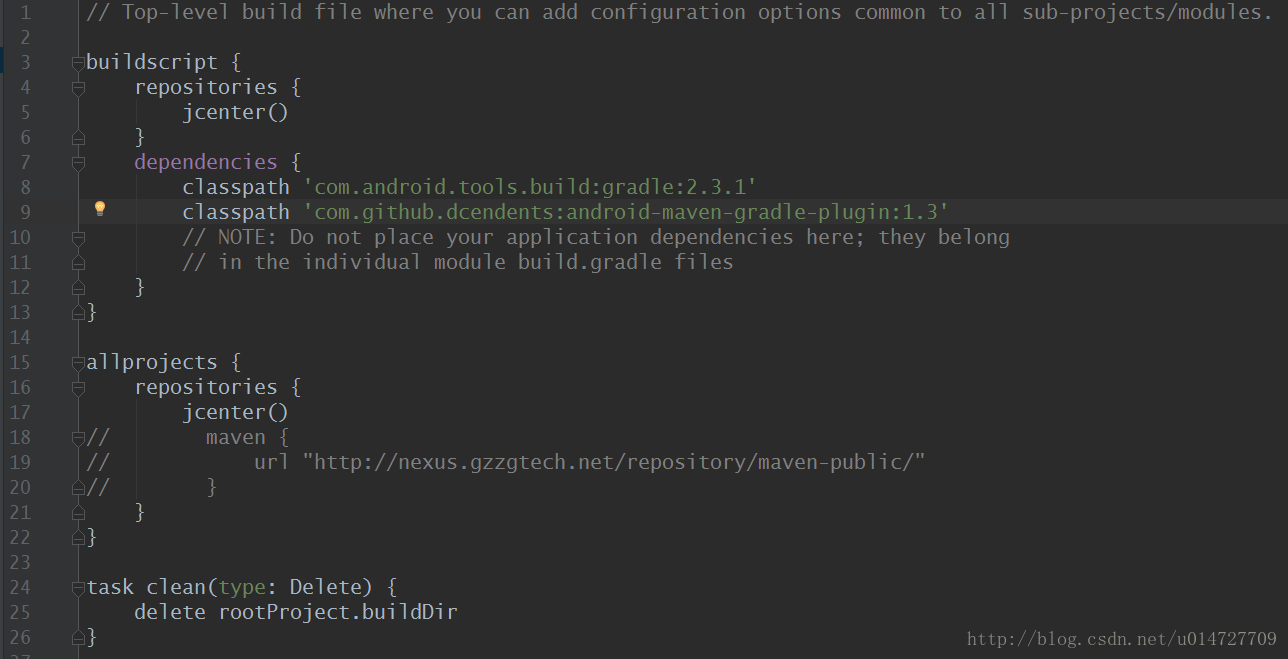This screenshot has width=1288, height=659.
Task: Click line number 1 in the gutter
Action: (24, 12)
